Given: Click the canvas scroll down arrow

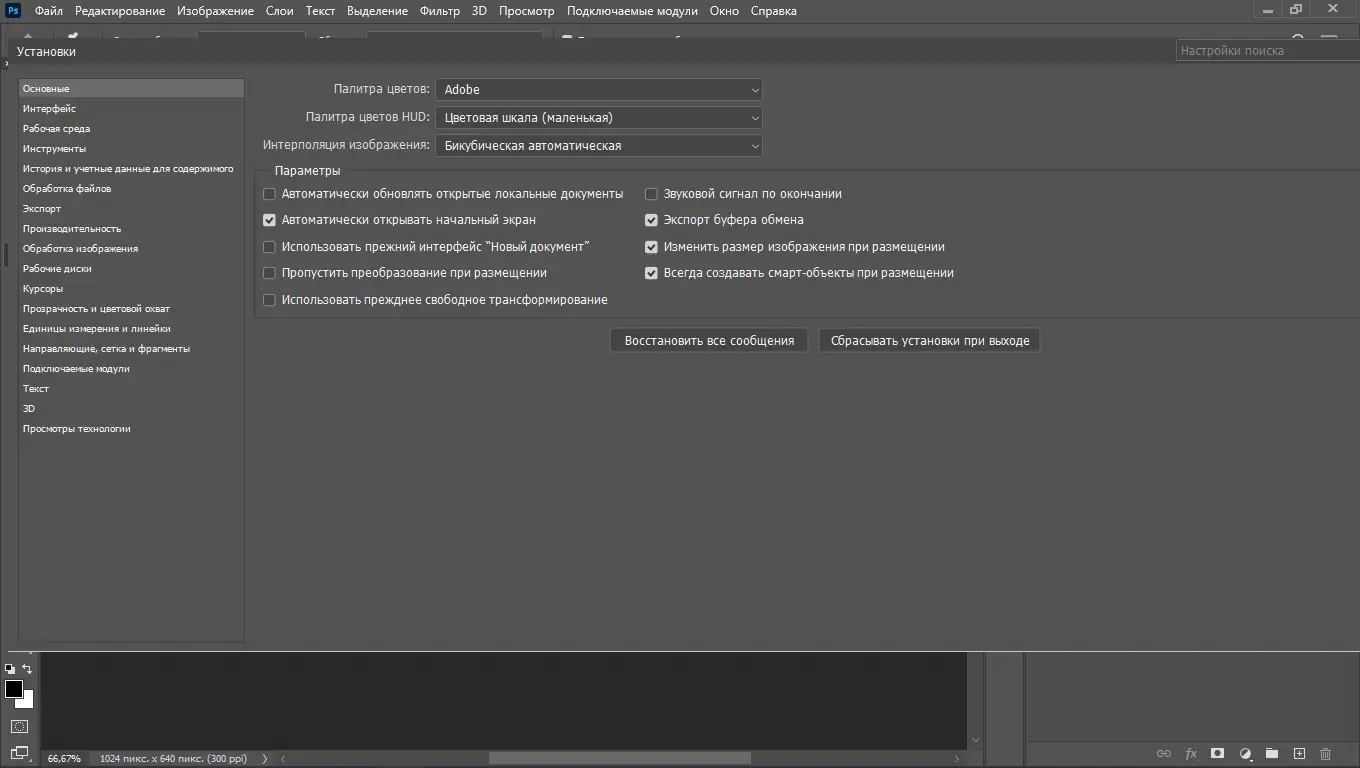Looking at the screenshot, I should click(x=976, y=740).
